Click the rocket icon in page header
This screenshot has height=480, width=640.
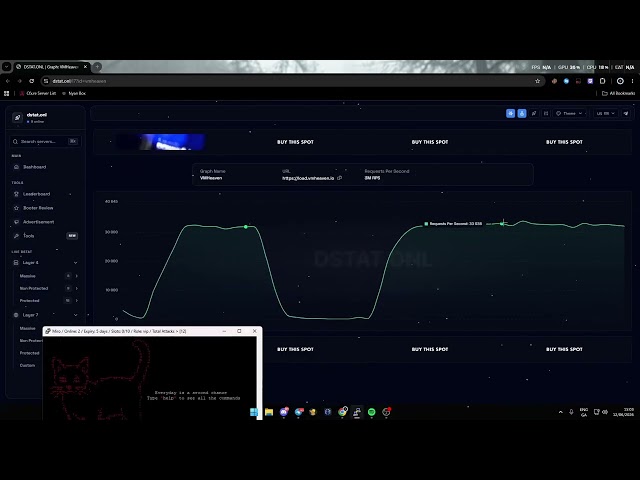point(534,113)
